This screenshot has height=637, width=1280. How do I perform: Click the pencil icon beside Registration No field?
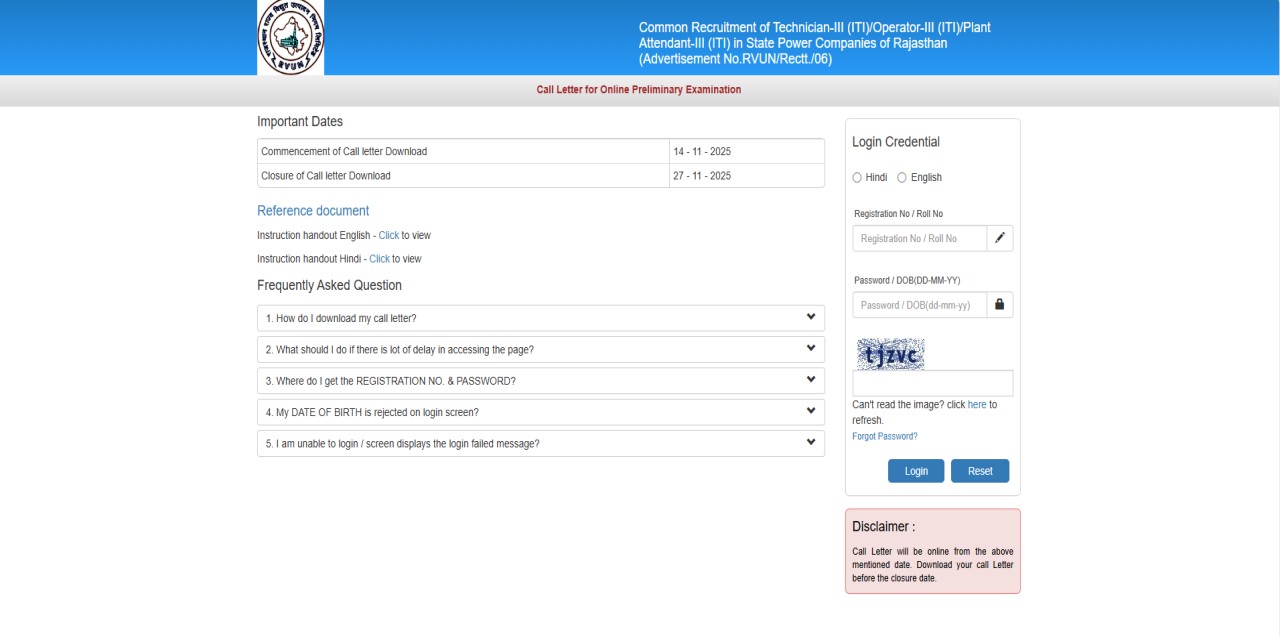pos(999,238)
